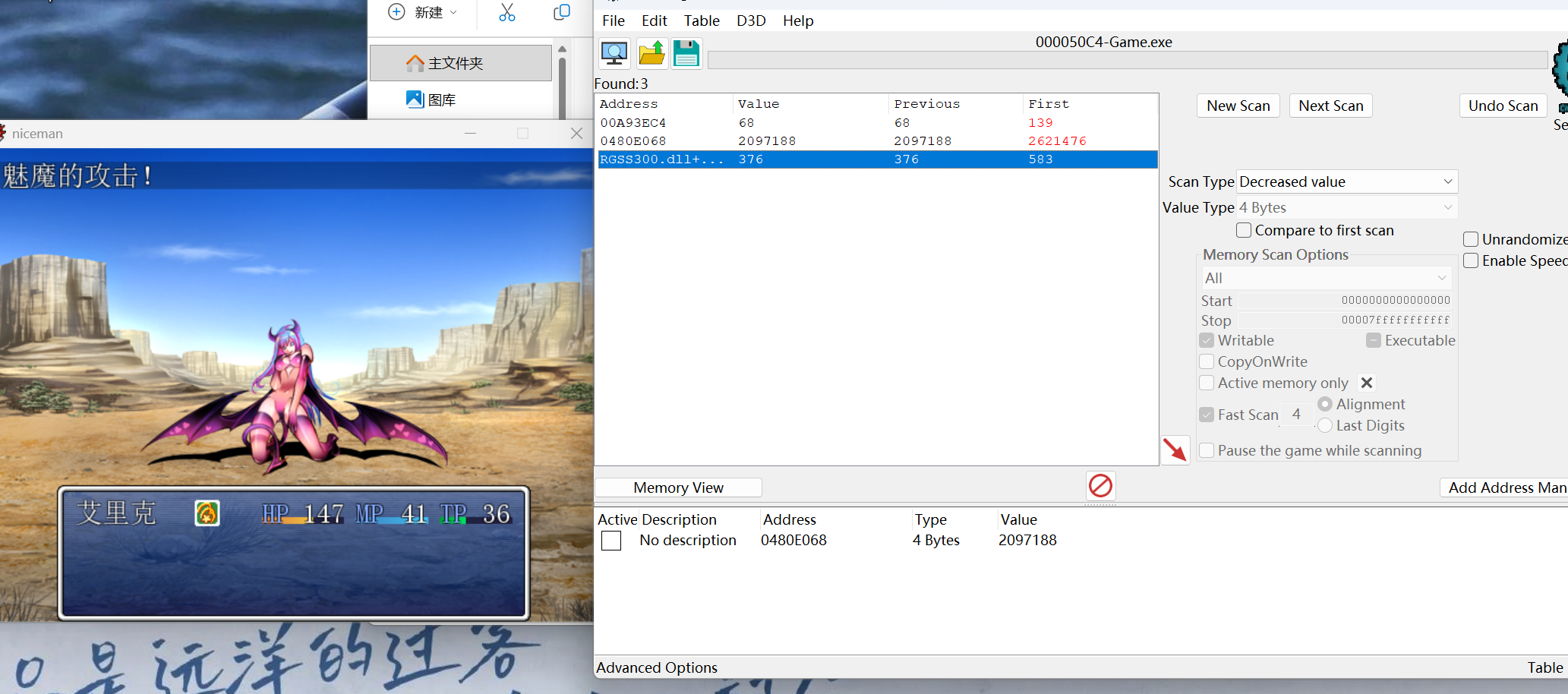This screenshot has width=1568, height=694.
Task: Open a cheat table via folder icon
Action: pos(651,53)
